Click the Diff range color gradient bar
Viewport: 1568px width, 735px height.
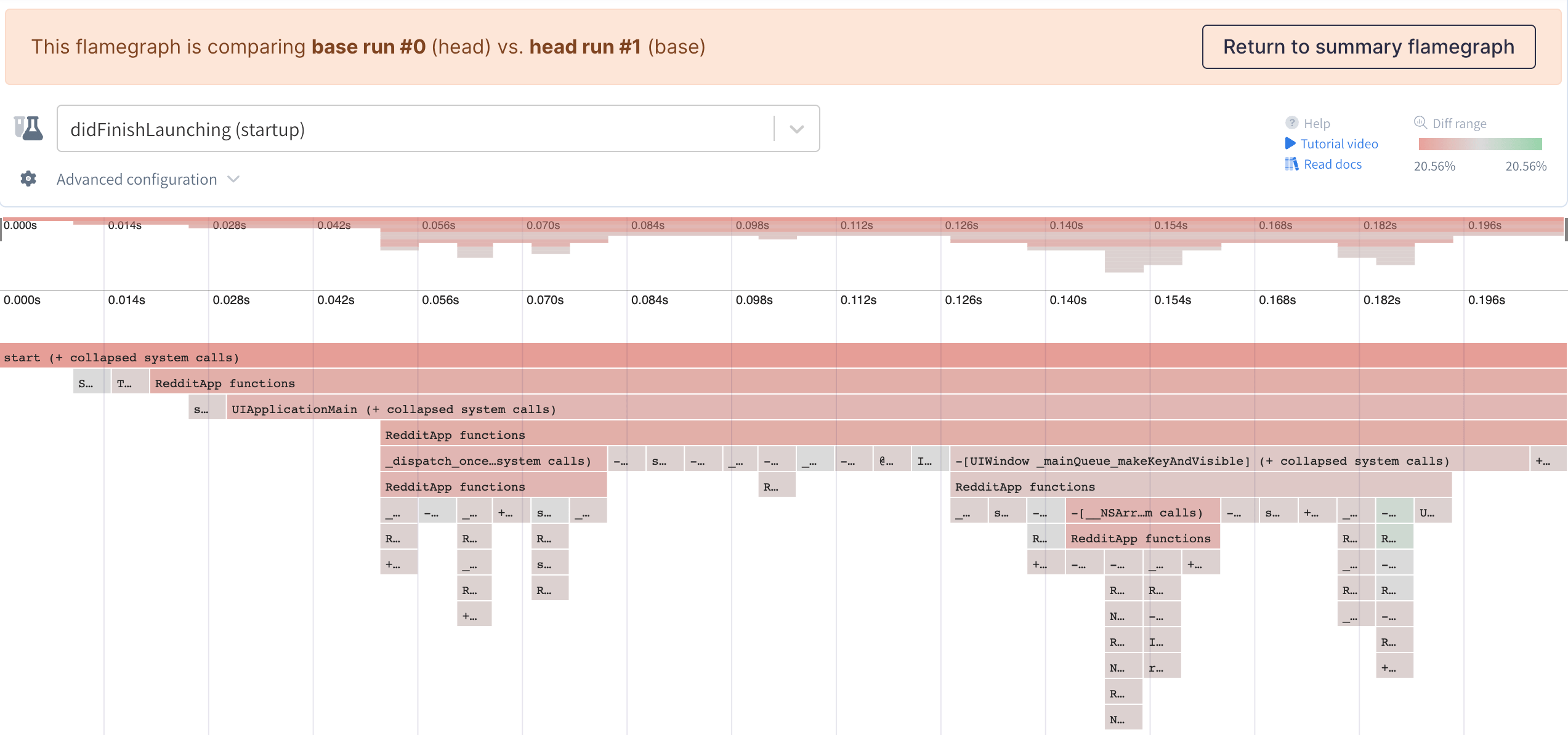point(1480,144)
